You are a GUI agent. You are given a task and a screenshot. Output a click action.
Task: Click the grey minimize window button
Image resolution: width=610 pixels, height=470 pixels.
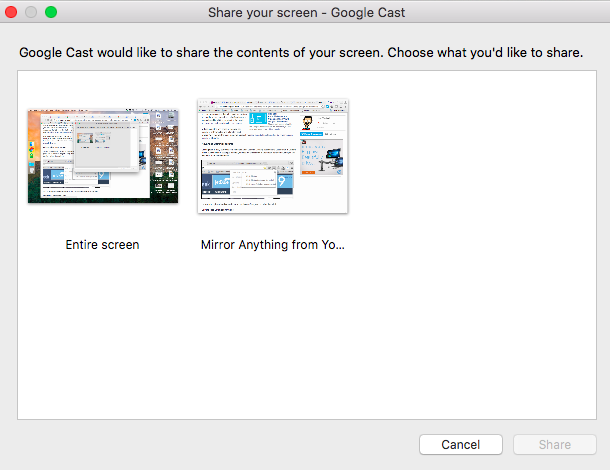click(x=31, y=12)
